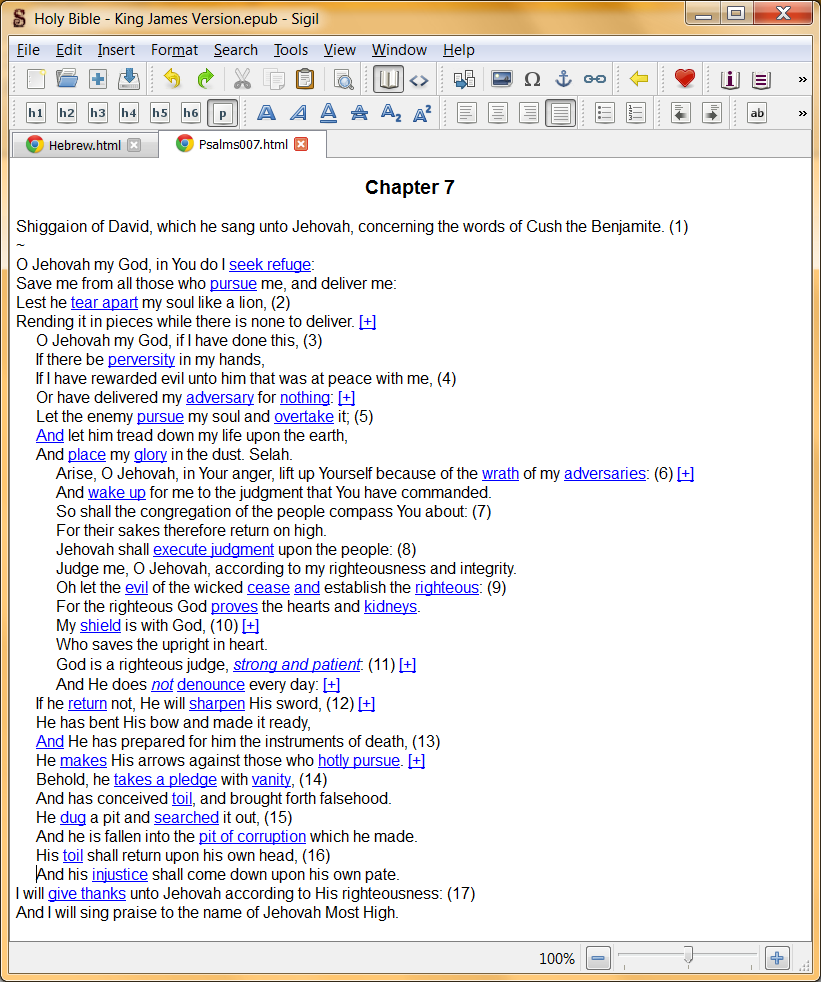Open the Edit menu
This screenshot has width=821, height=982.
69,50
